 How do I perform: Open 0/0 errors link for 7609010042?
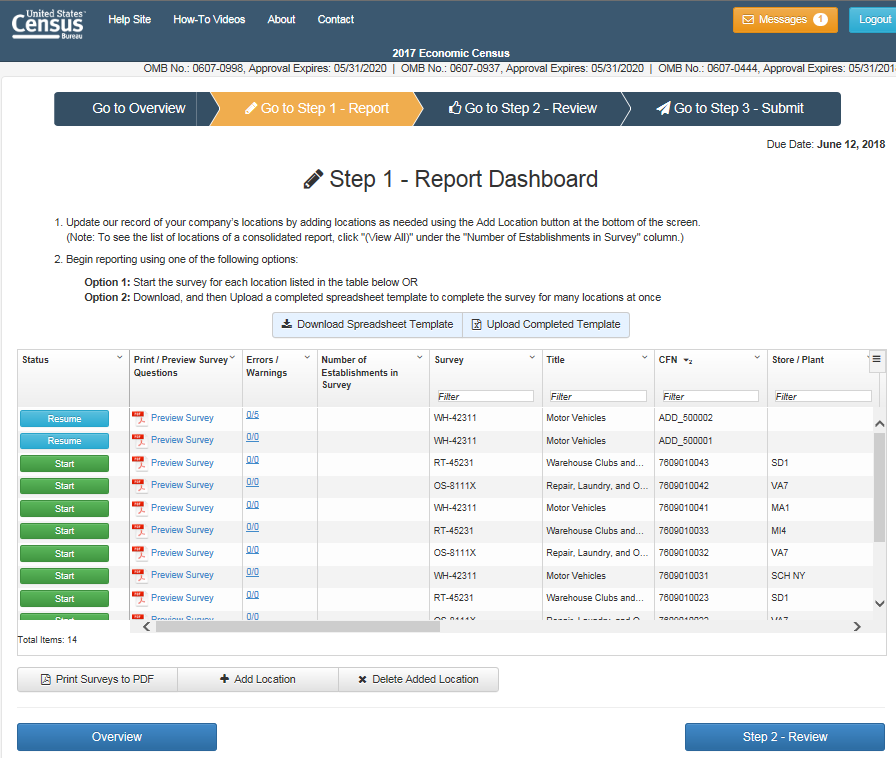[253, 482]
